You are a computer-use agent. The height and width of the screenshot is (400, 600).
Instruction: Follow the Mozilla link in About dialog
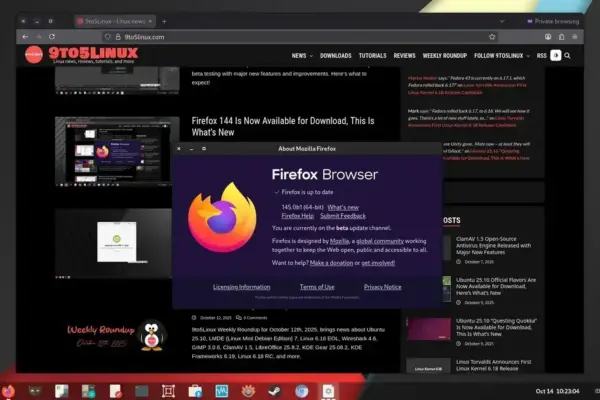(339, 241)
